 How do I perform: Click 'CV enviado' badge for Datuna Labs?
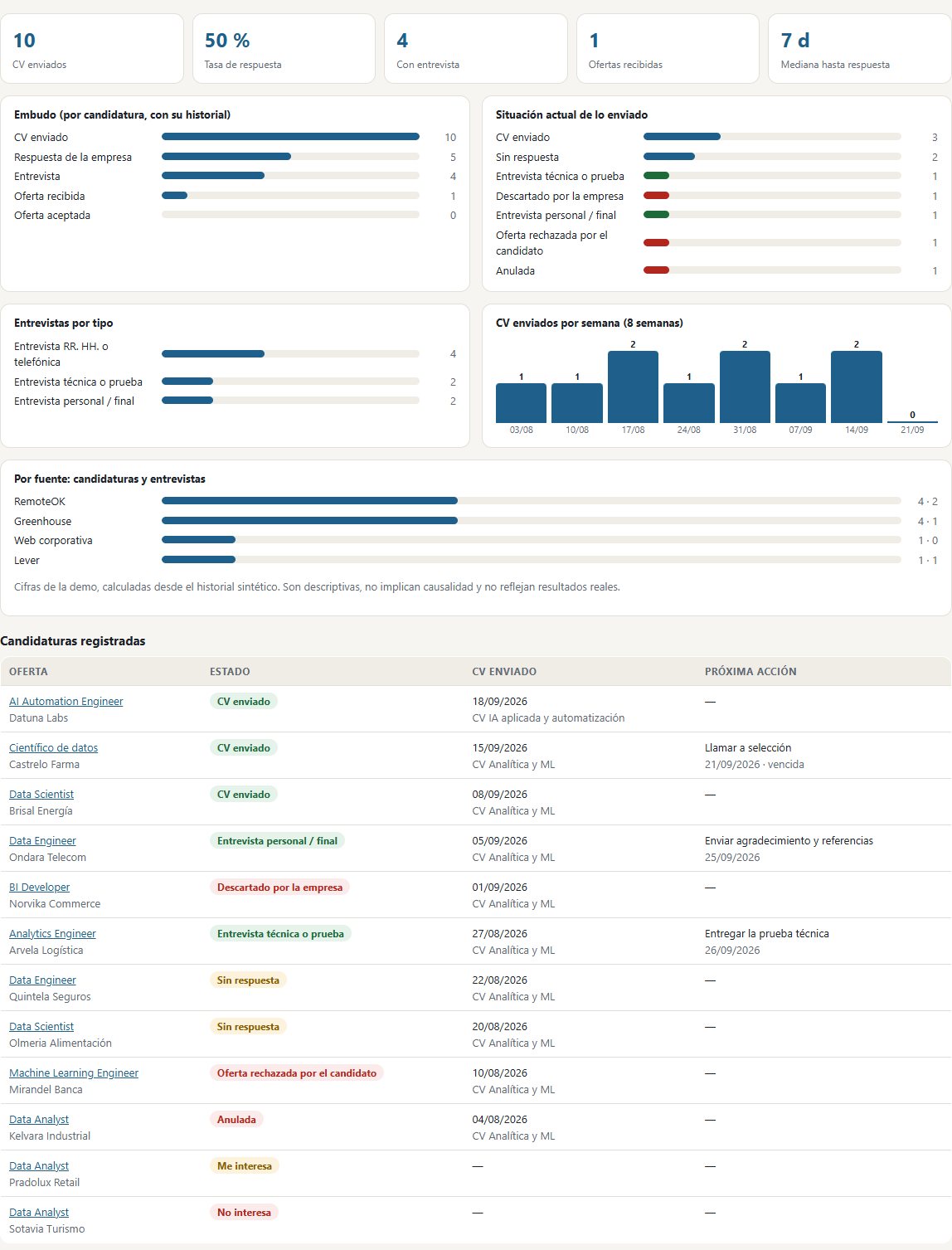tap(244, 702)
